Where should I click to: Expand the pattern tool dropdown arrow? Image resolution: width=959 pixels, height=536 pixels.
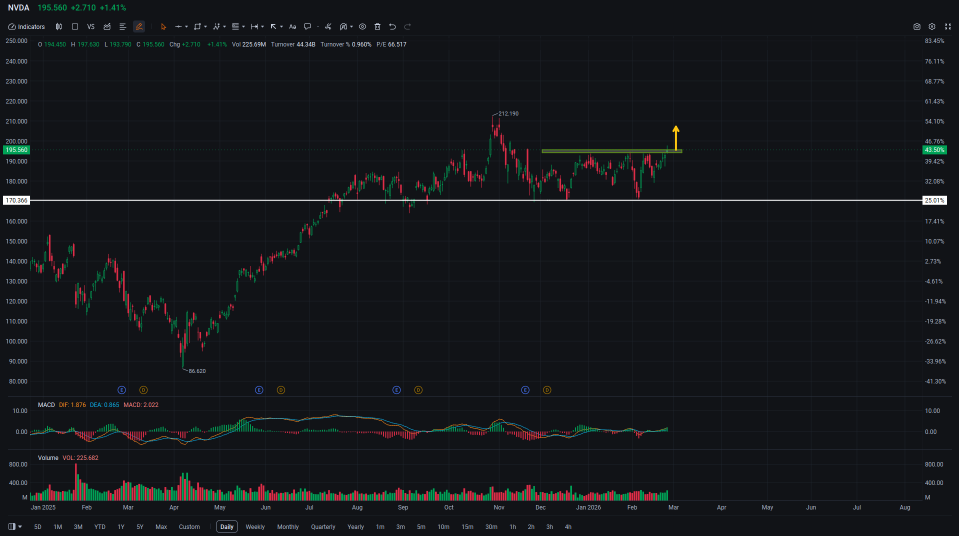coord(224,27)
